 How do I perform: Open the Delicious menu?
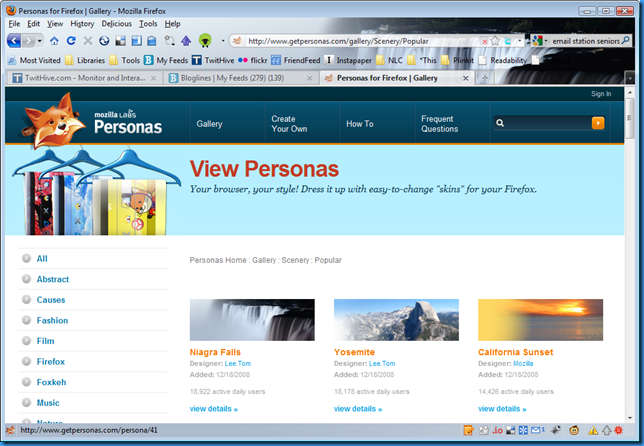click(x=117, y=24)
